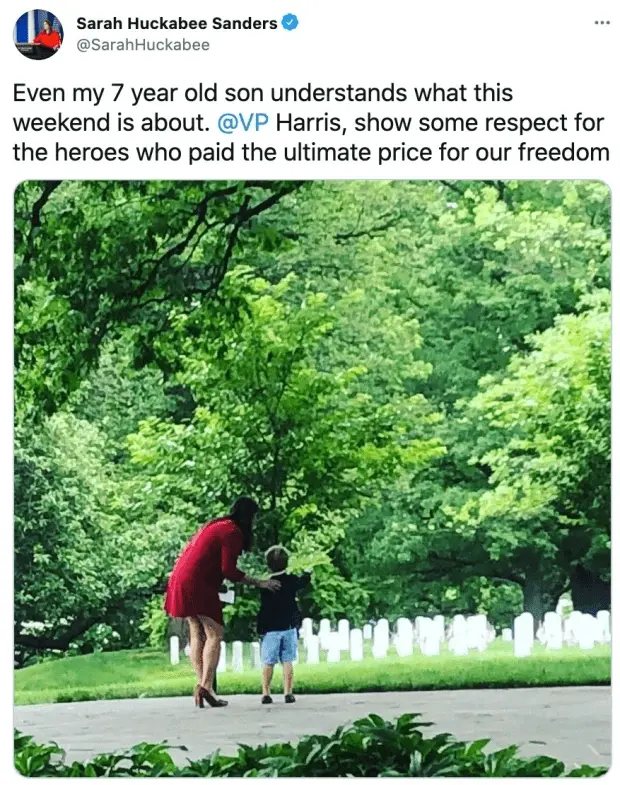Viewport: 620px width, 785px height.
Task: Open the @SarahHuckabee handle
Action: (143, 45)
